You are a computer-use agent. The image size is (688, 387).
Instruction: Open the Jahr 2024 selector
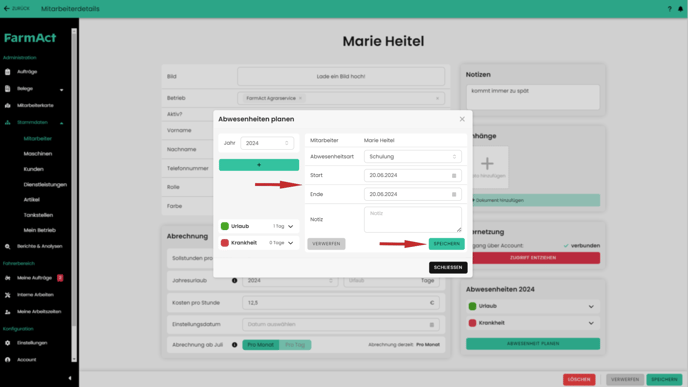click(267, 143)
